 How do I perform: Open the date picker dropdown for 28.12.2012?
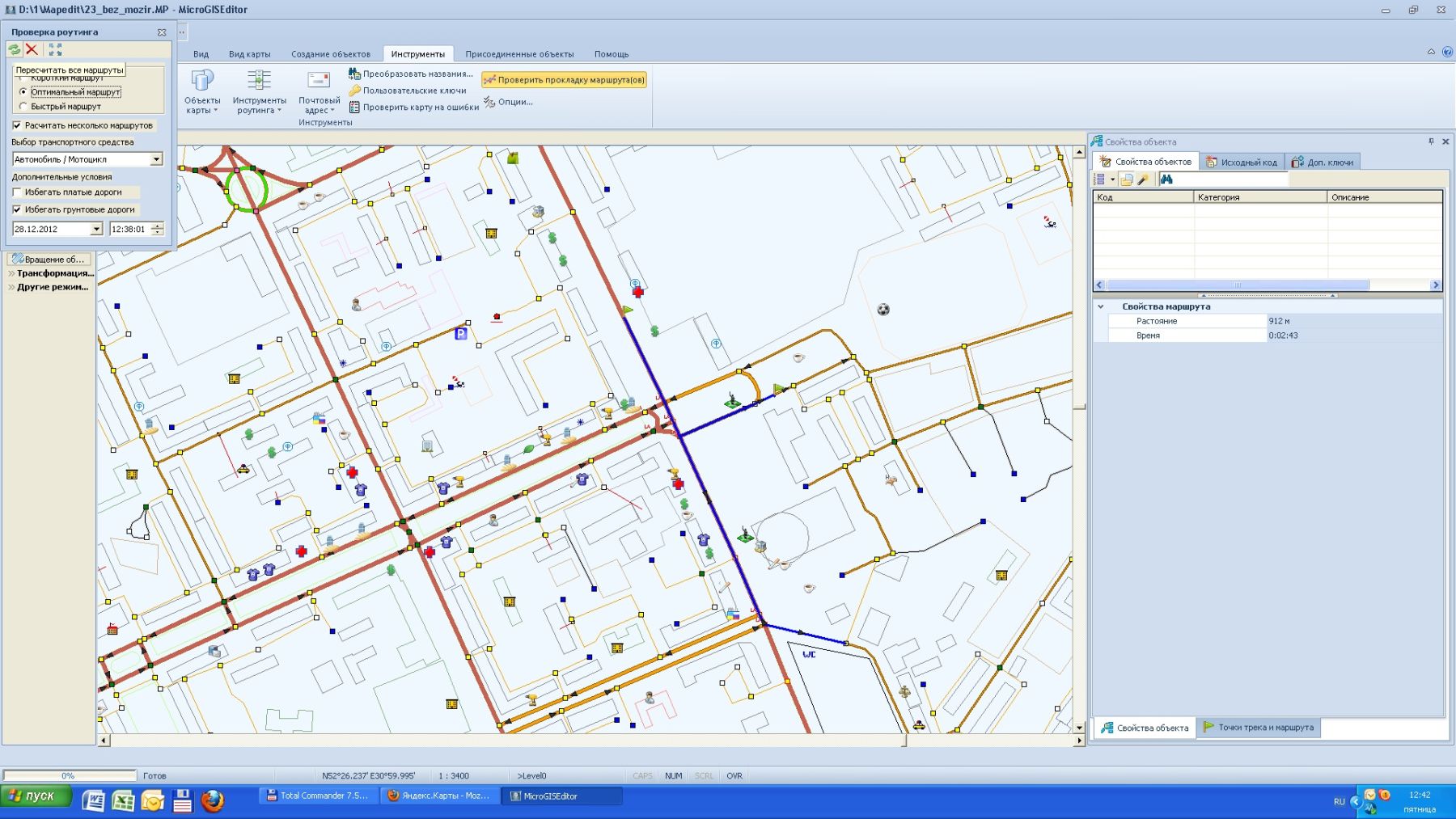tap(96, 230)
